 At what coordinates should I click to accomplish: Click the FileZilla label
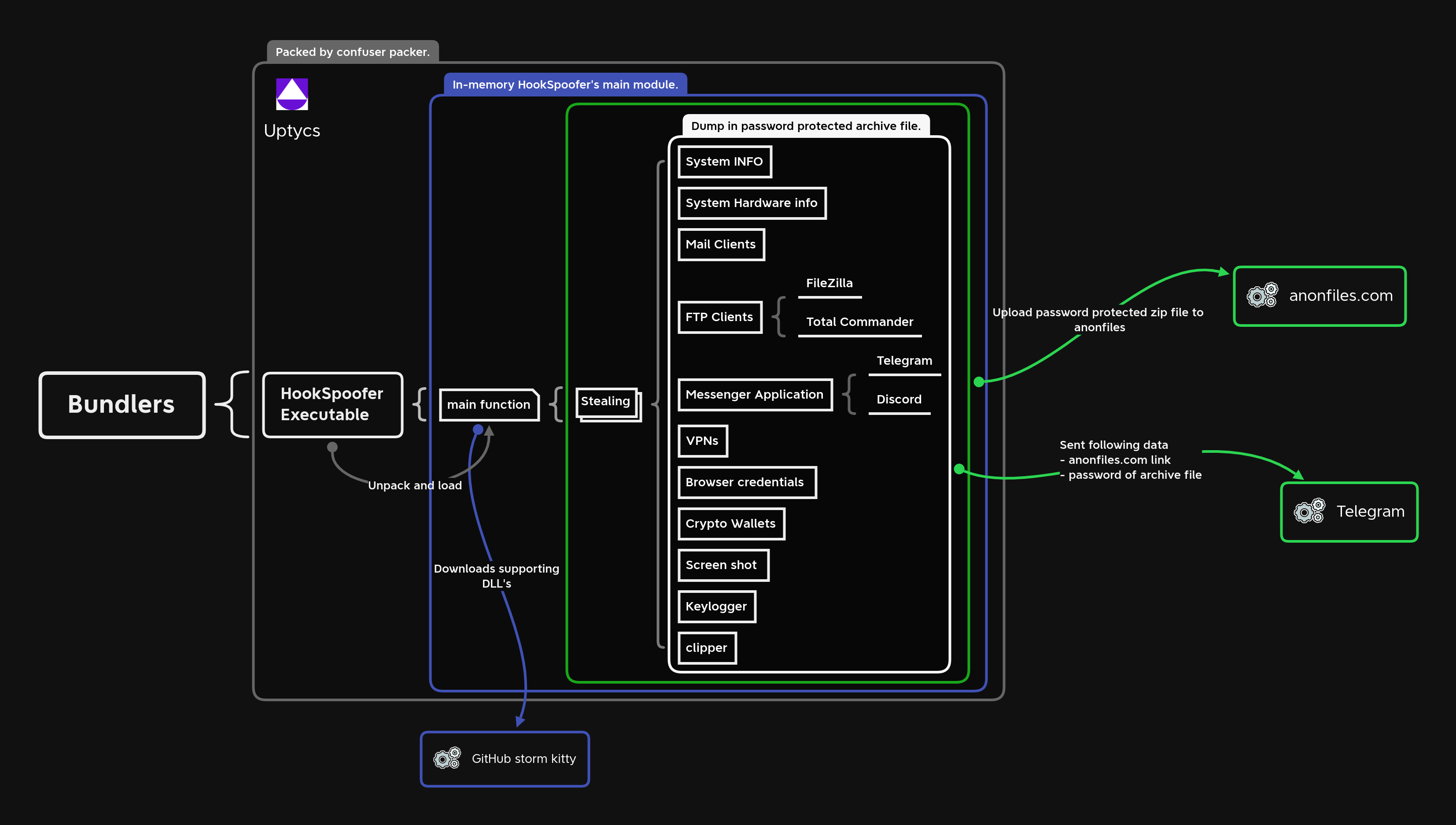pos(829,283)
